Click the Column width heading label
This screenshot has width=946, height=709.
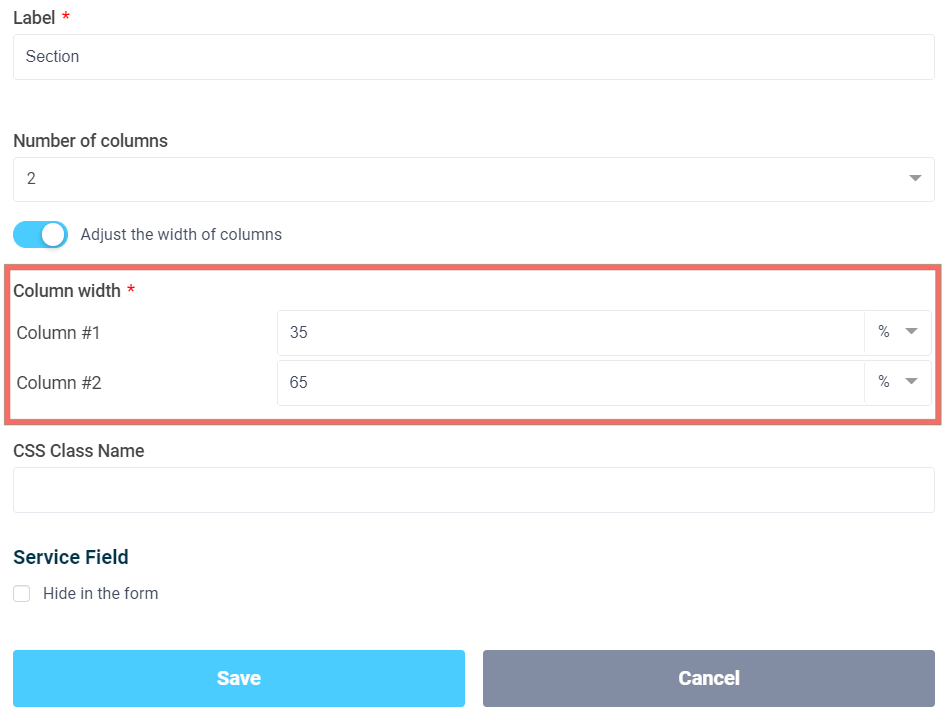point(67,291)
